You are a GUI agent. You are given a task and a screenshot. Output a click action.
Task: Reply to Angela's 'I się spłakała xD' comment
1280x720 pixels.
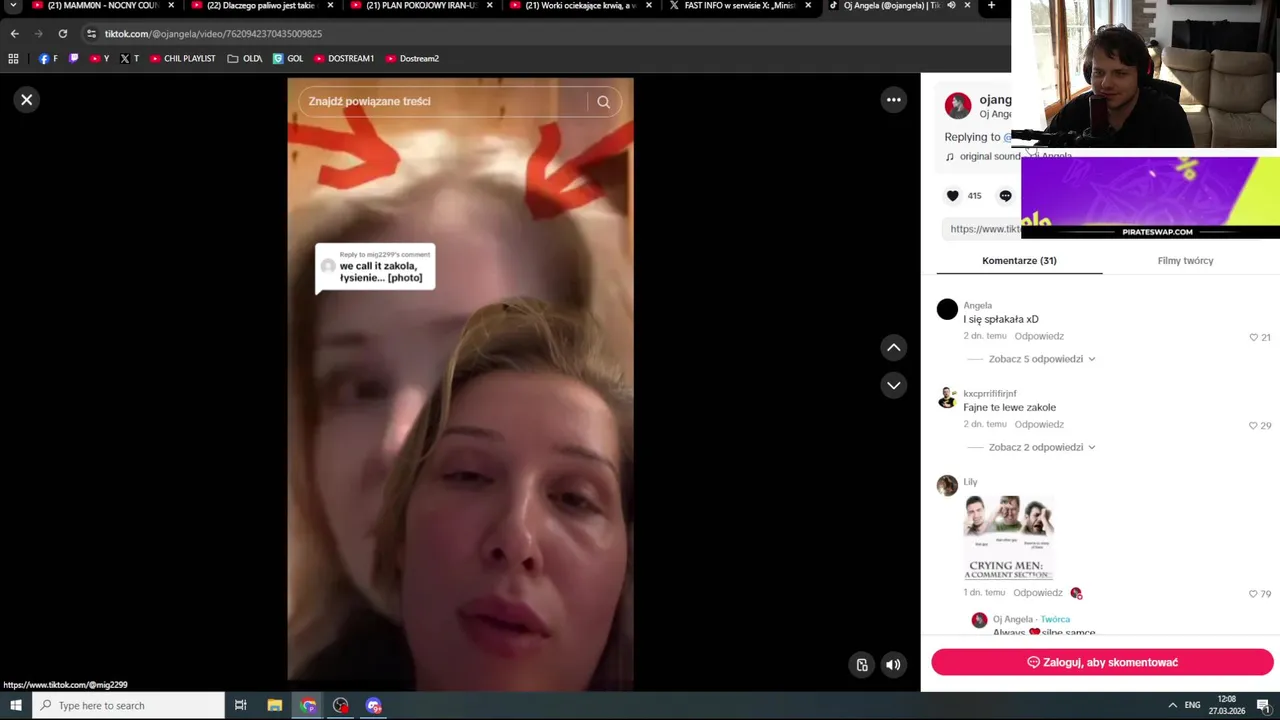tap(1039, 336)
